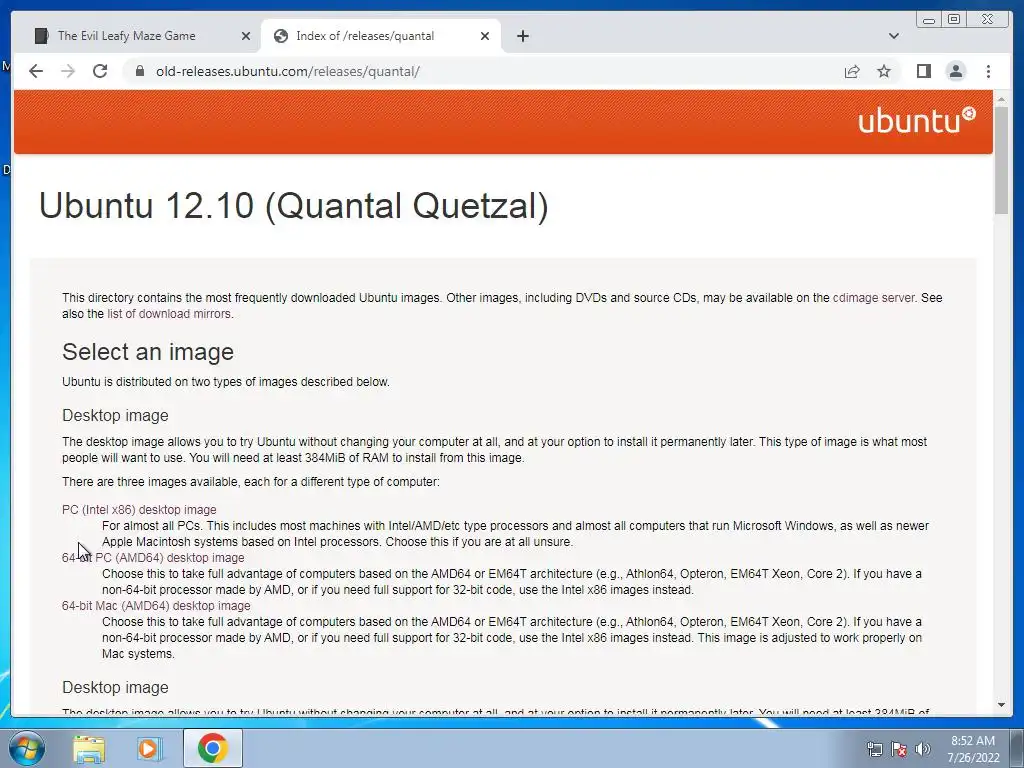Close the Evil Leafy Maze Game tab
Viewport: 1024px width, 768px height.
(x=246, y=36)
